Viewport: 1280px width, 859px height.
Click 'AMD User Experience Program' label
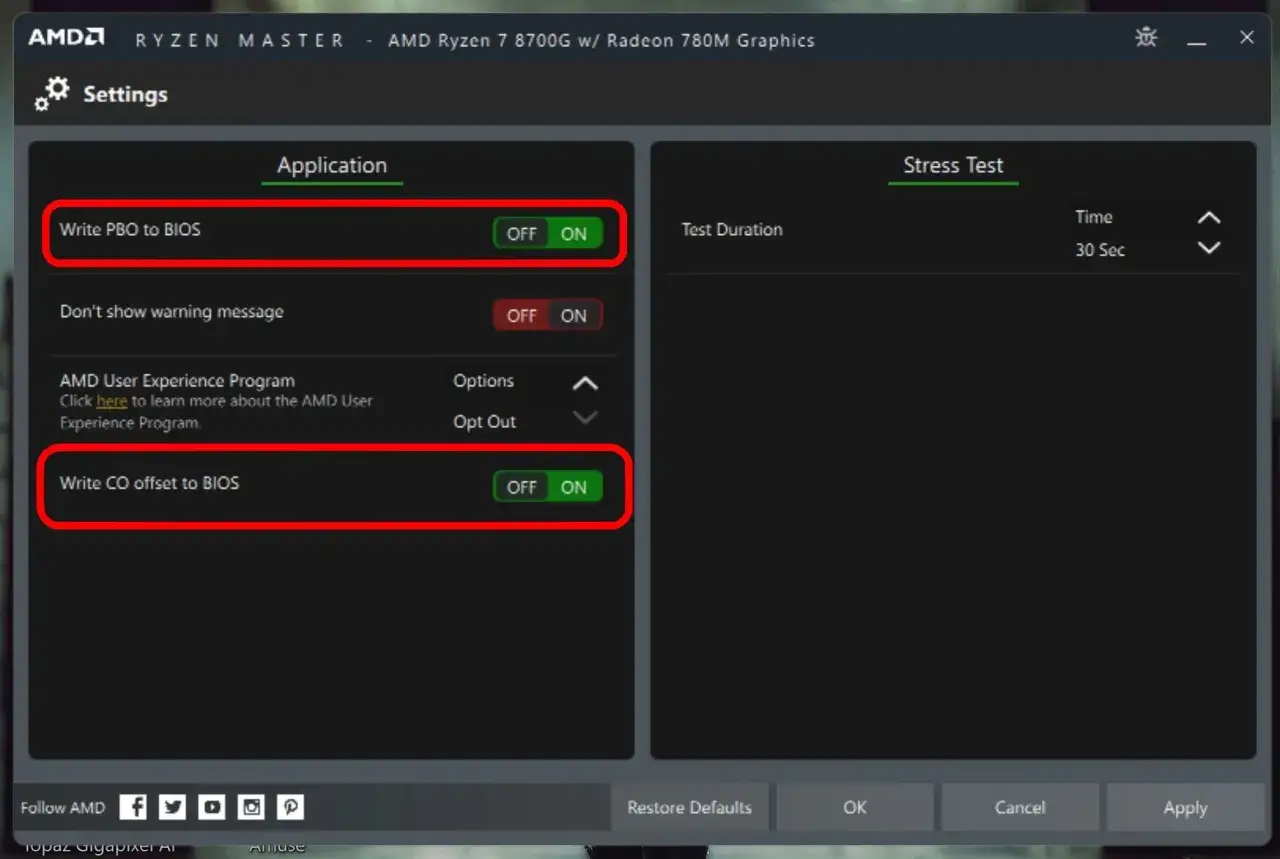tap(177, 381)
